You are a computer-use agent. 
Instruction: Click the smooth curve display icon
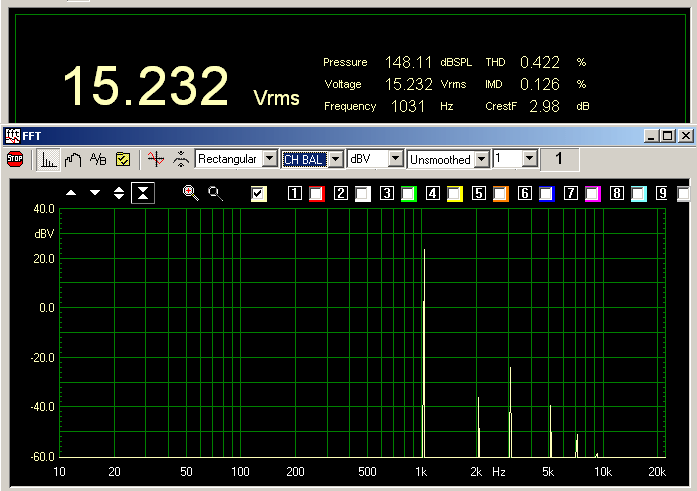coord(72,158)
